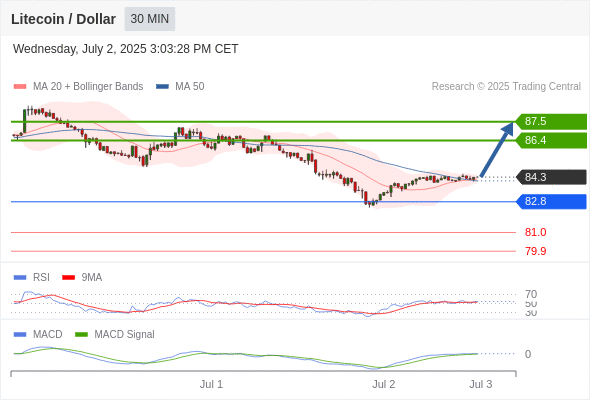Click the 81.0 support level label
This screenshot has width=590, height=400.
(535, 232)
